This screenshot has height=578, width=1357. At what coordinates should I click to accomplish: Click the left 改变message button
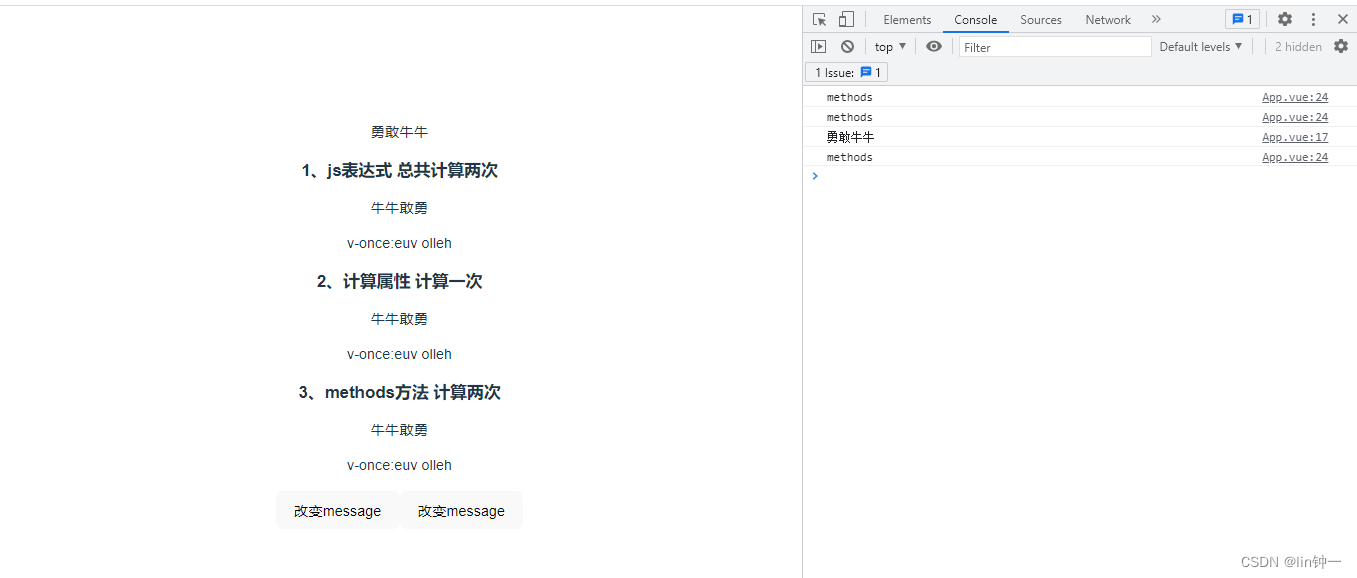[x=337, y=511]
